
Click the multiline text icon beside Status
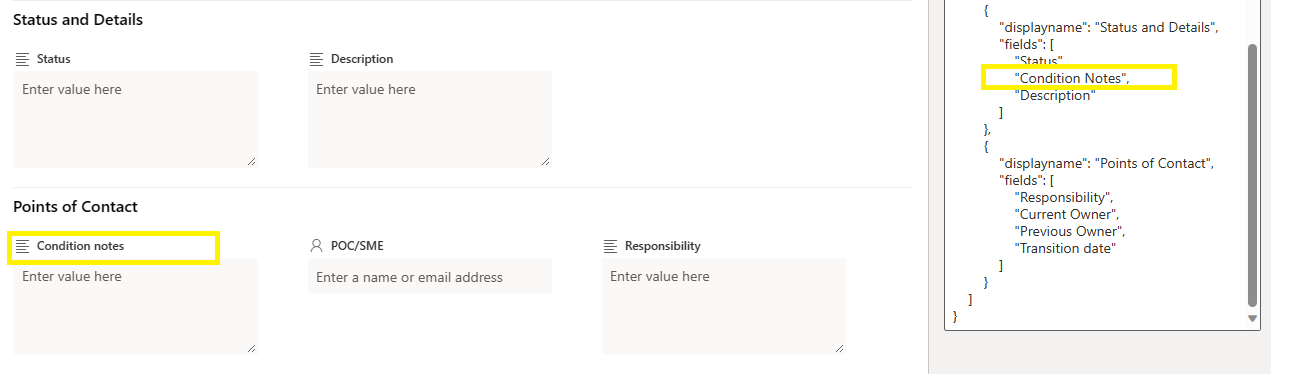pos(23,59)
